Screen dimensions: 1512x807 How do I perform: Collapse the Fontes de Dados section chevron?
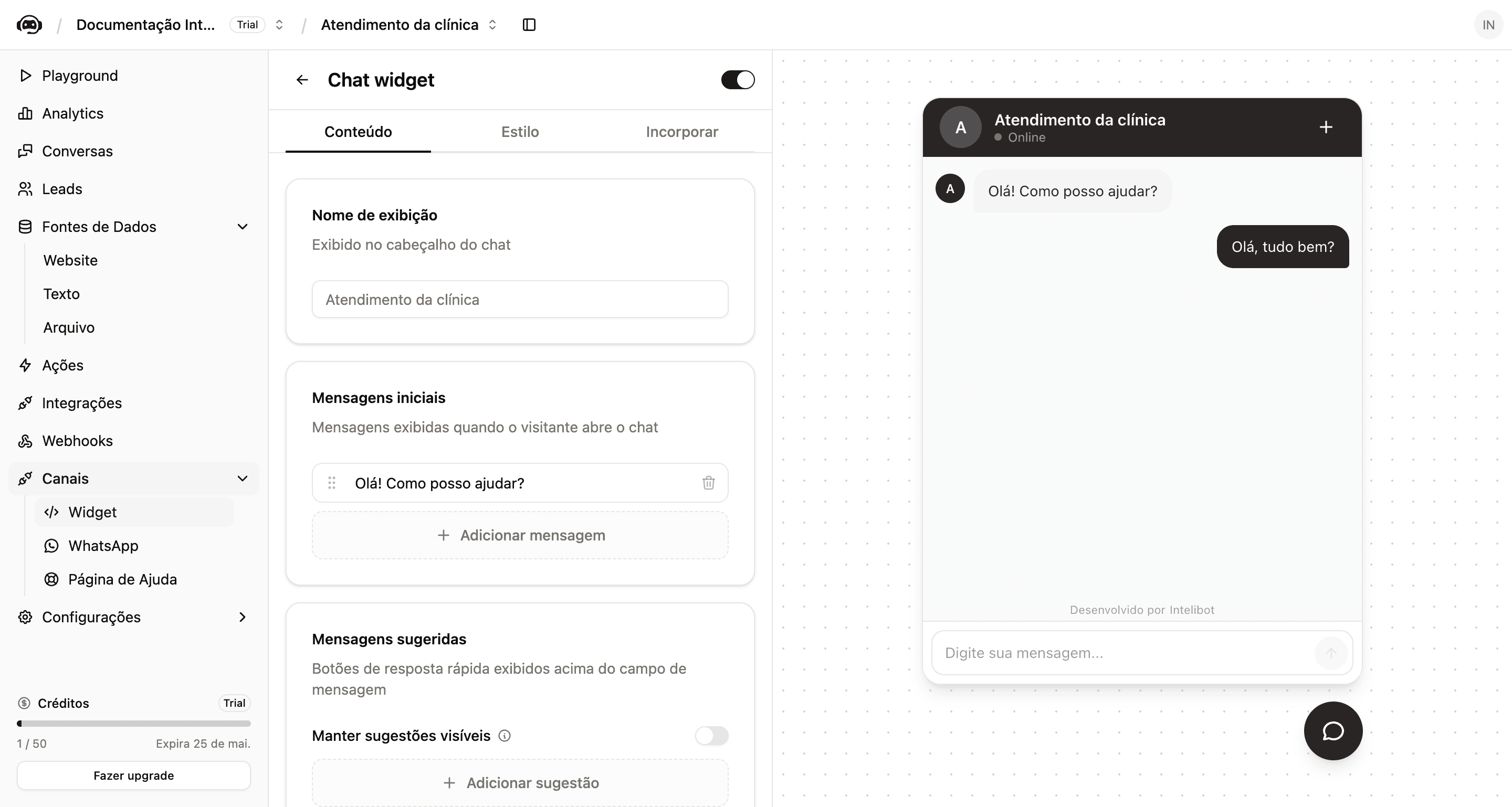click(x=242, y=227)
